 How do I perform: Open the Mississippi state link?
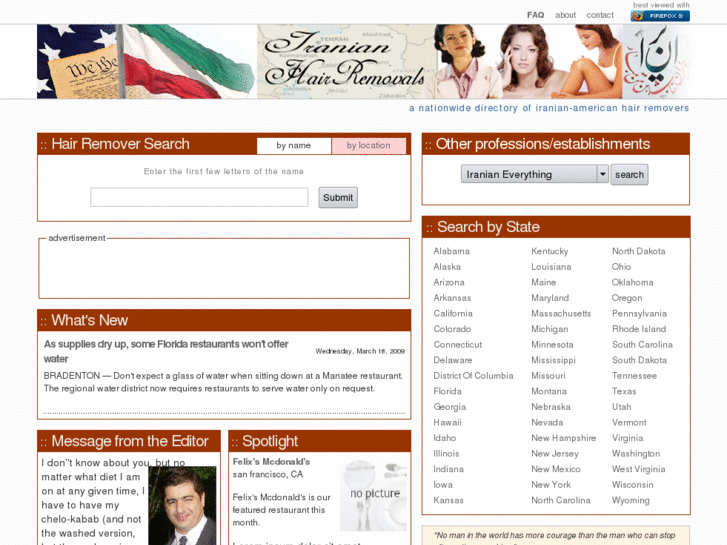tap(553, 360)
